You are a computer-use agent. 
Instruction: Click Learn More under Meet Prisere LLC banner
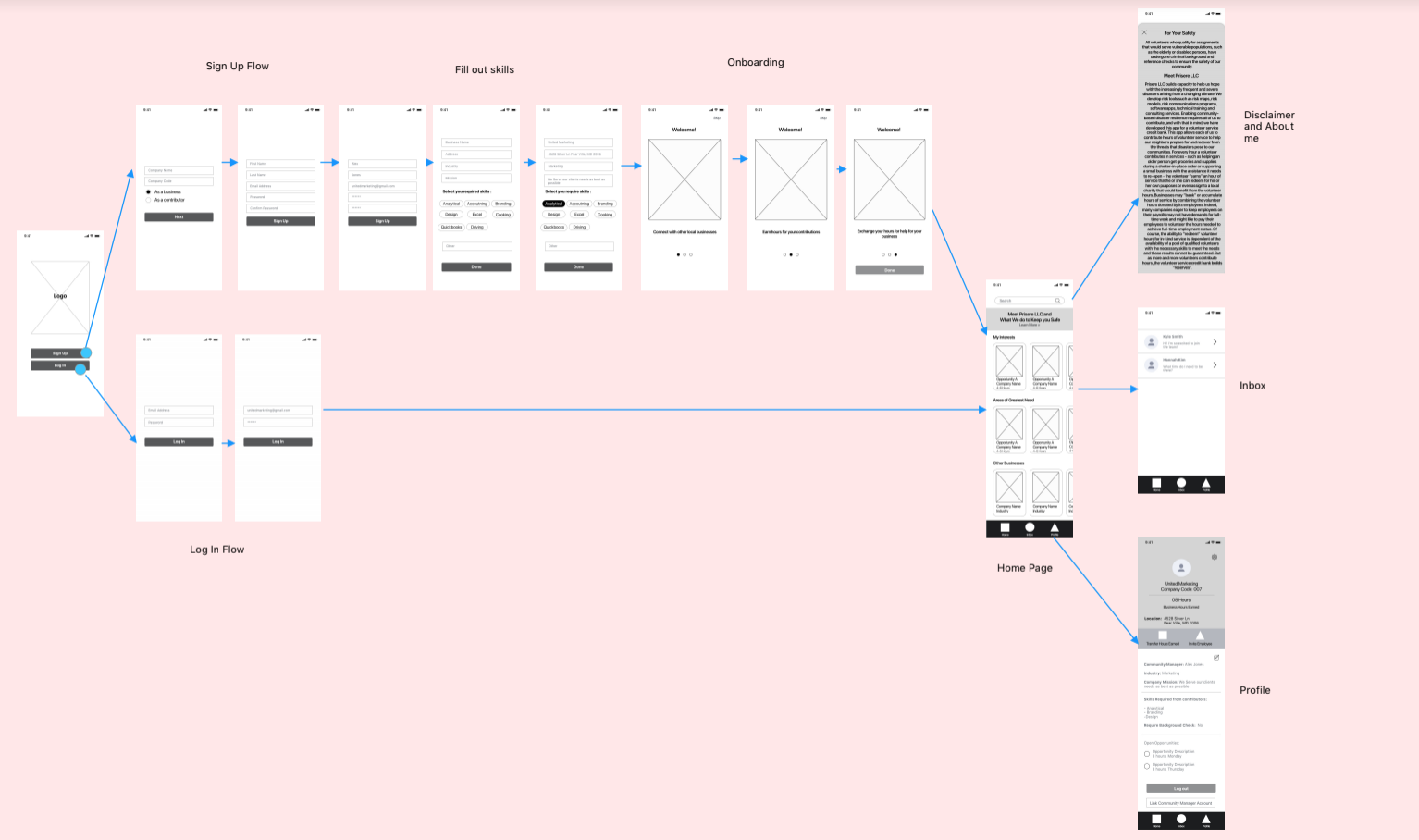click(1030, 325)
